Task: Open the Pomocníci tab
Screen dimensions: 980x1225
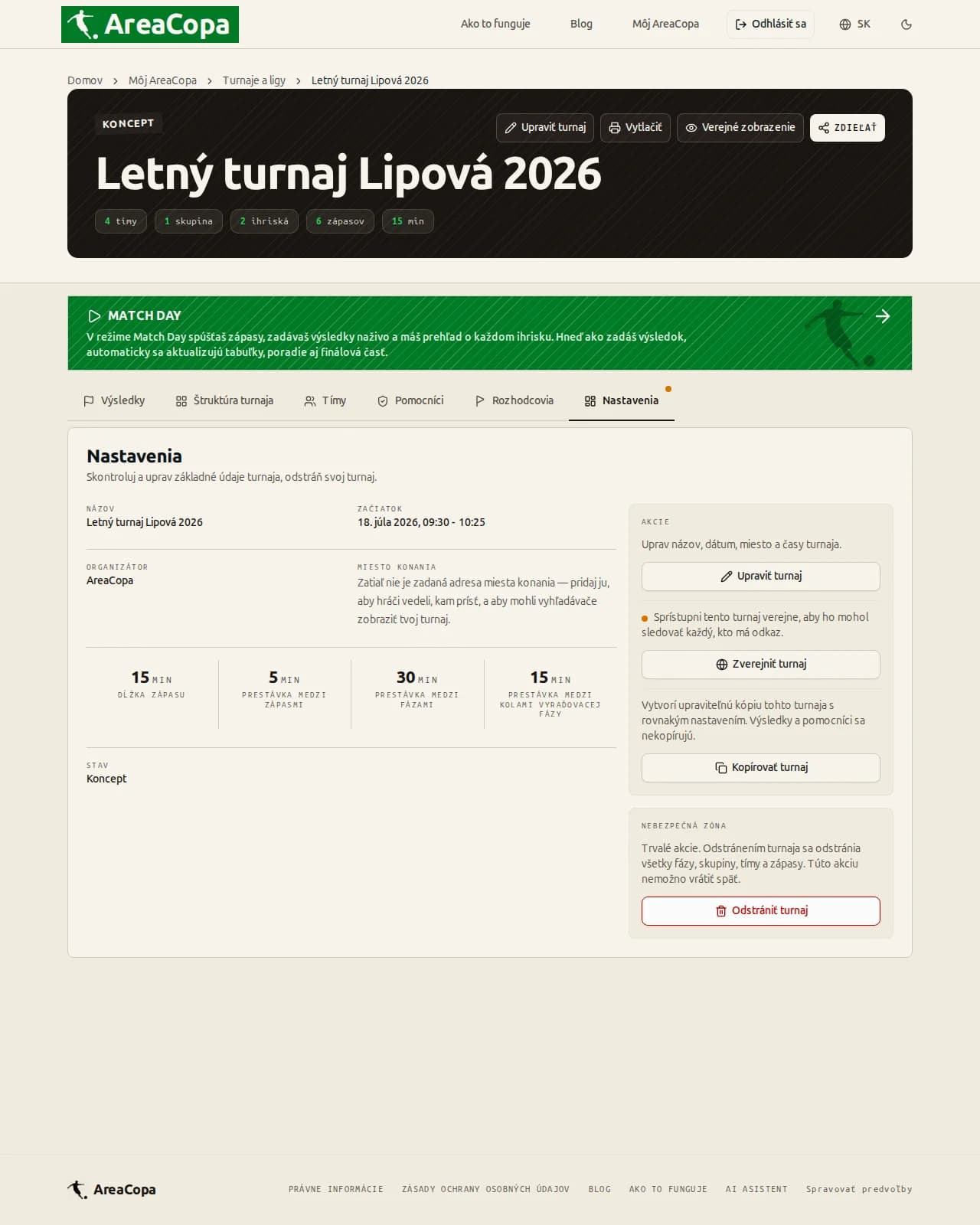Action: 410,400
